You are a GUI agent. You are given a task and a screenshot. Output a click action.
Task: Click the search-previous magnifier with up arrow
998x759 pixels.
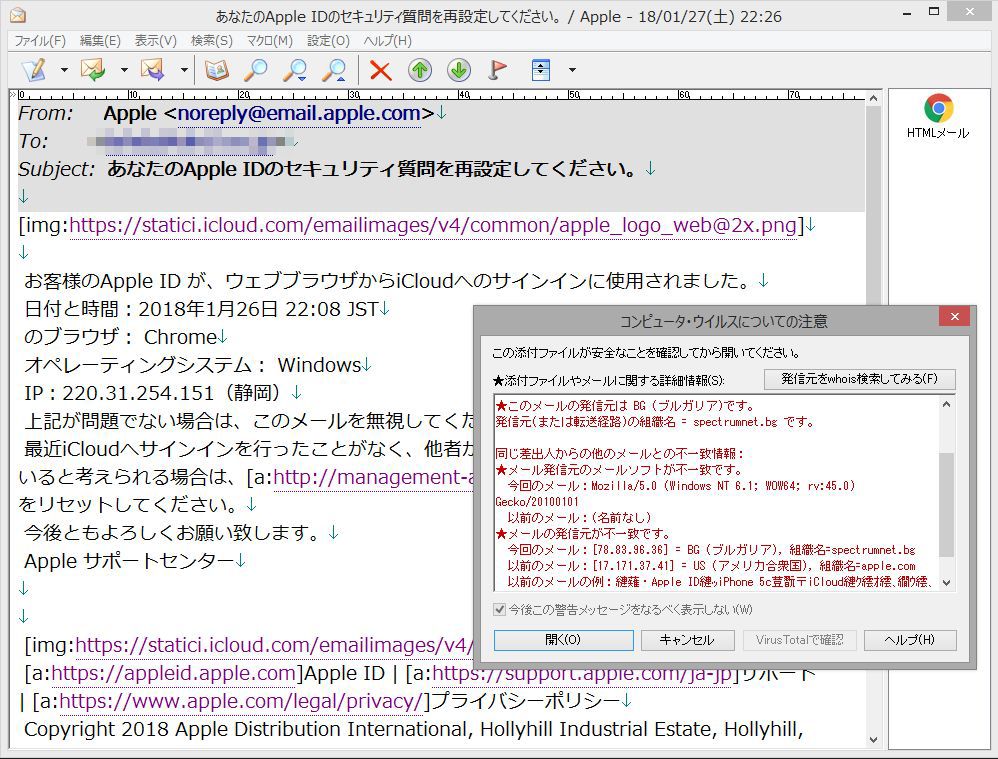[334, 69]
